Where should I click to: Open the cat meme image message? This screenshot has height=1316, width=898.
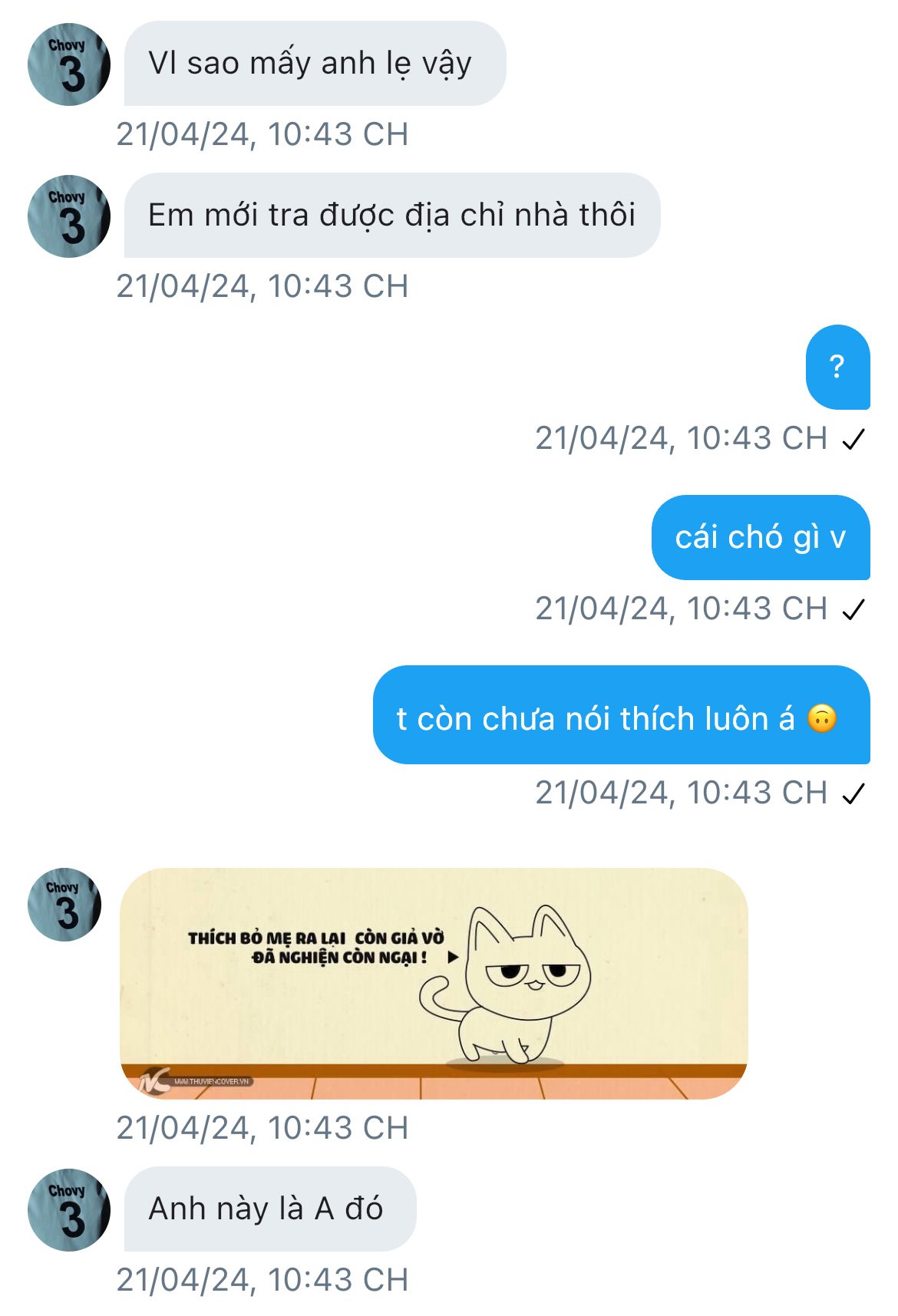[x=434, y=984]
